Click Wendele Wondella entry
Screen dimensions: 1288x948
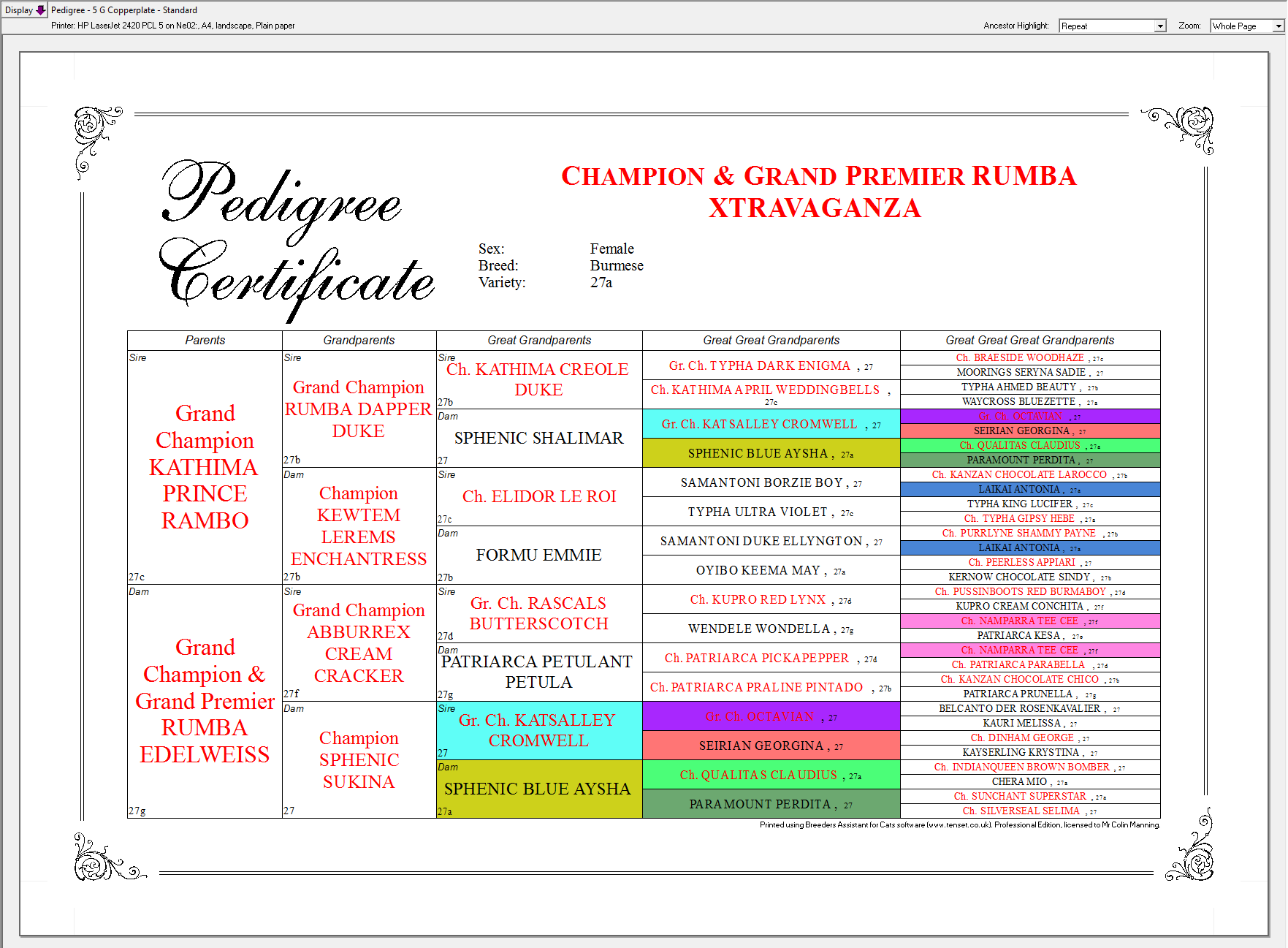(771, 629)
